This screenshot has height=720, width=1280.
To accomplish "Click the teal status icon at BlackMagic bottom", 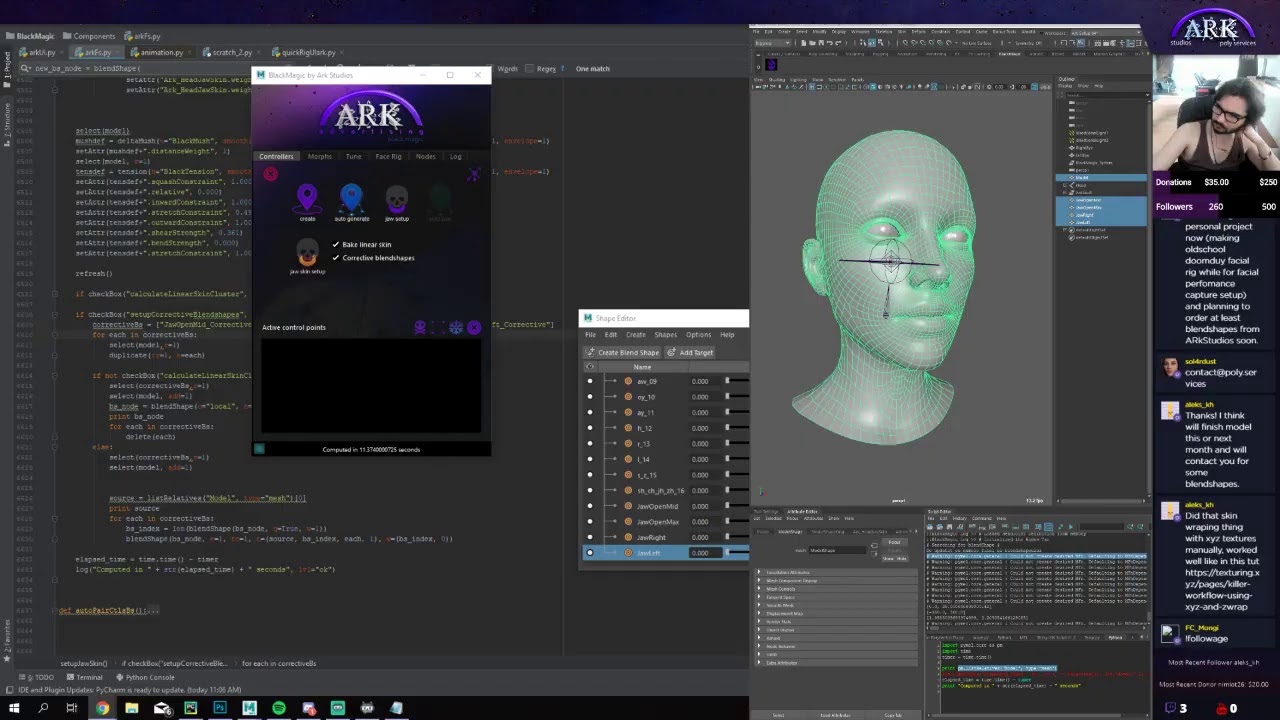I will (259, 449).
